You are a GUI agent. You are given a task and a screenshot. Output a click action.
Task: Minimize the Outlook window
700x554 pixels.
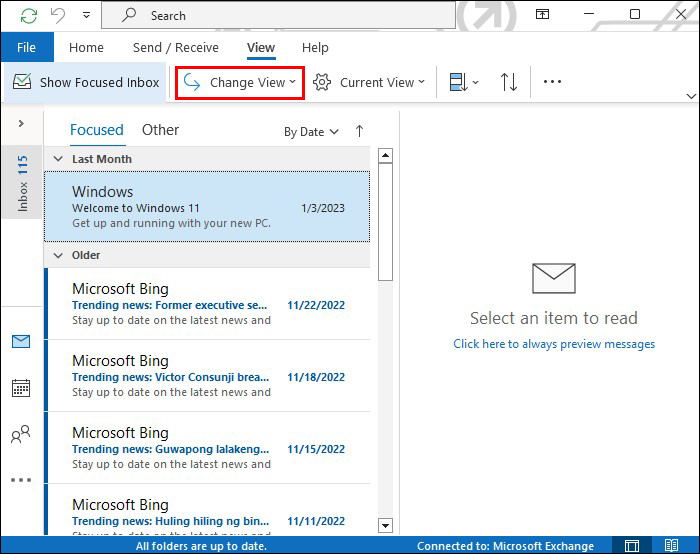[589, 14]
